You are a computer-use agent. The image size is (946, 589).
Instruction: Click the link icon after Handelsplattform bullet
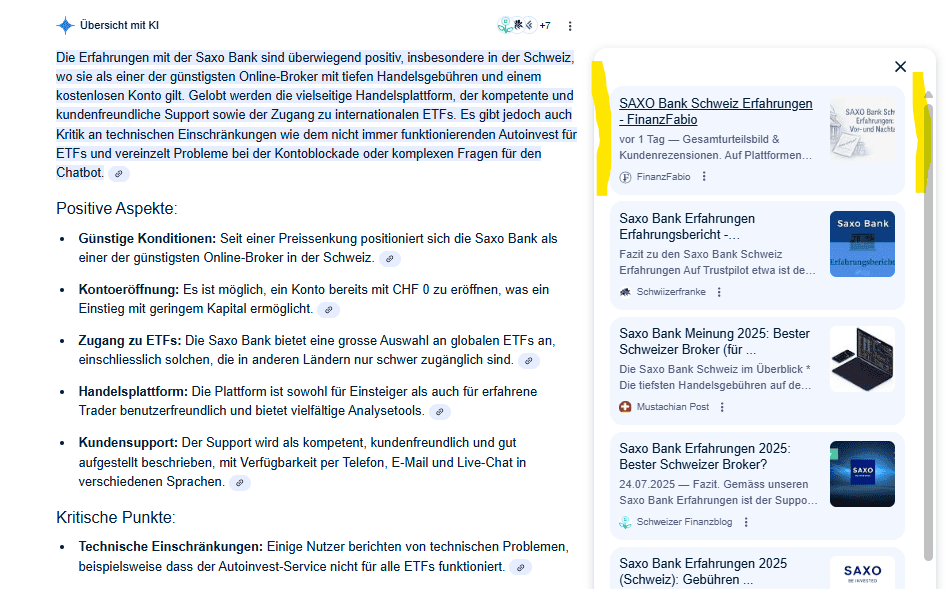[440, 411]
